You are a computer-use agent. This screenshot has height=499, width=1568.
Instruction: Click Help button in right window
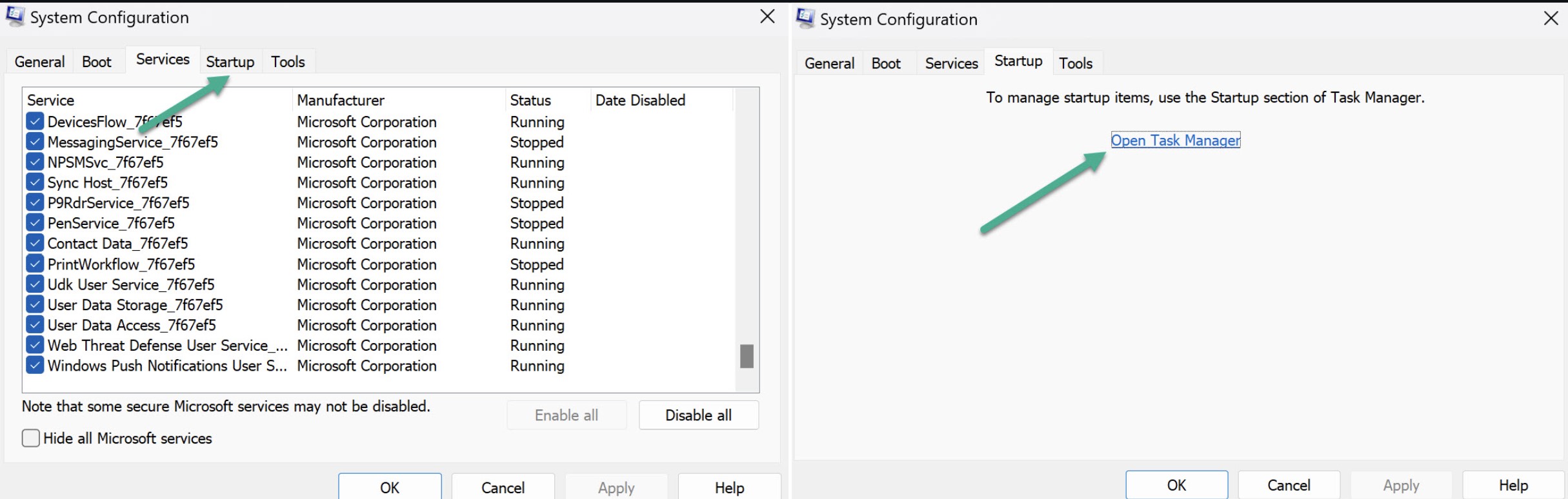[1513, 485]
